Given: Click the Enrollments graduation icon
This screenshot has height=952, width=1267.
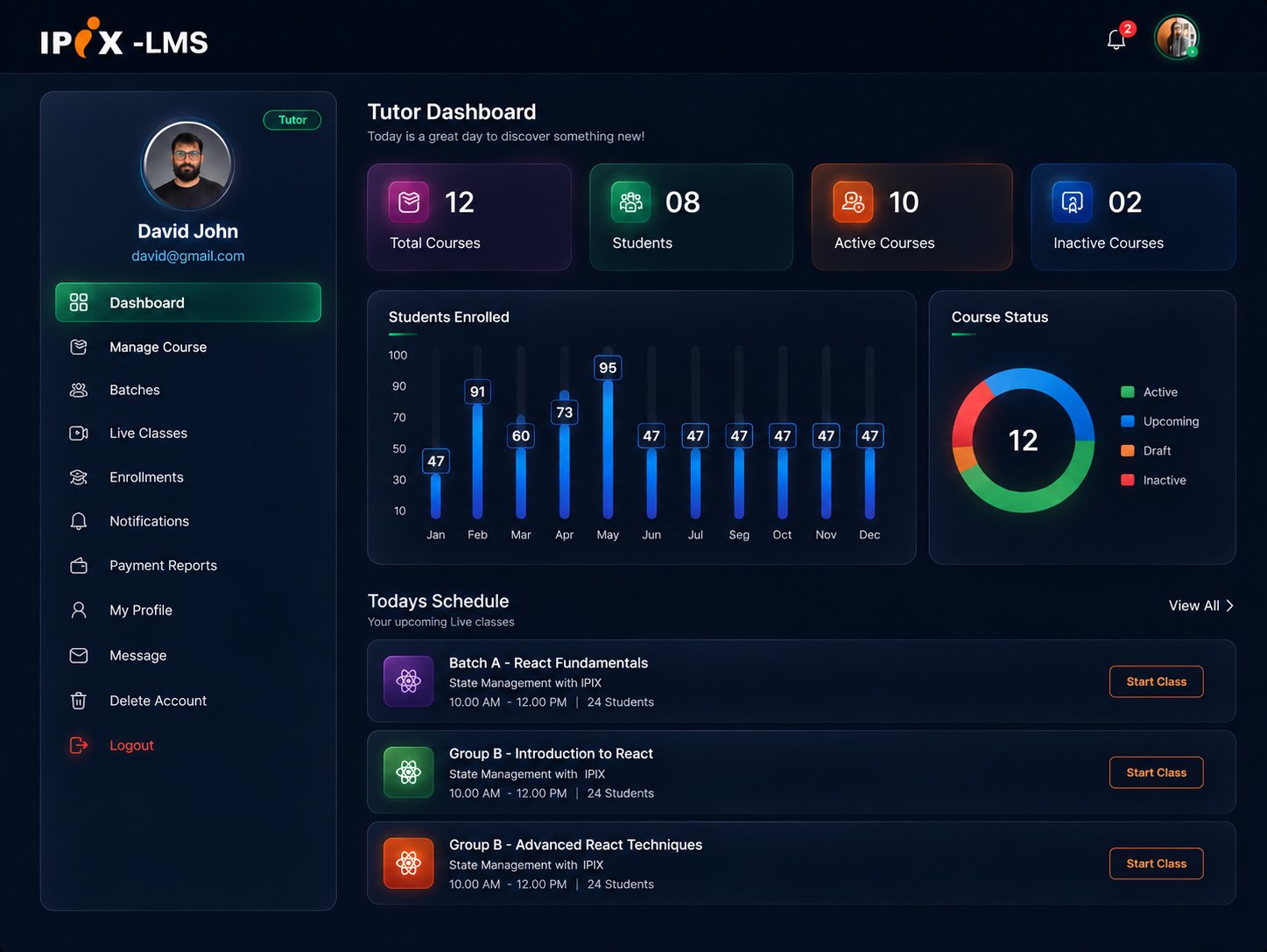Looking at the screenshot, I should click(79, 477).
